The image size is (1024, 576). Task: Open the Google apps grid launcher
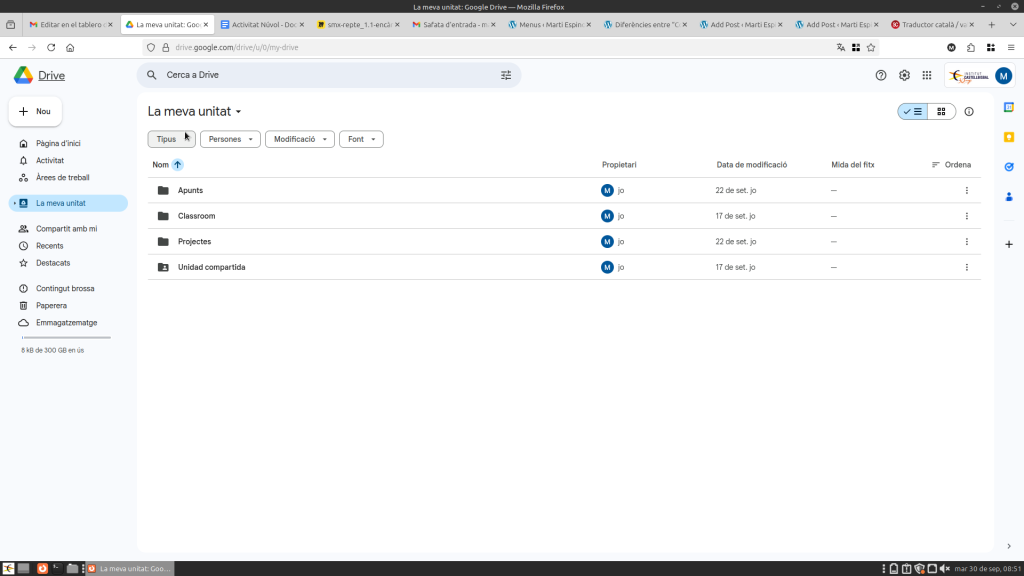pyautogui.click(x=927, y=75)
